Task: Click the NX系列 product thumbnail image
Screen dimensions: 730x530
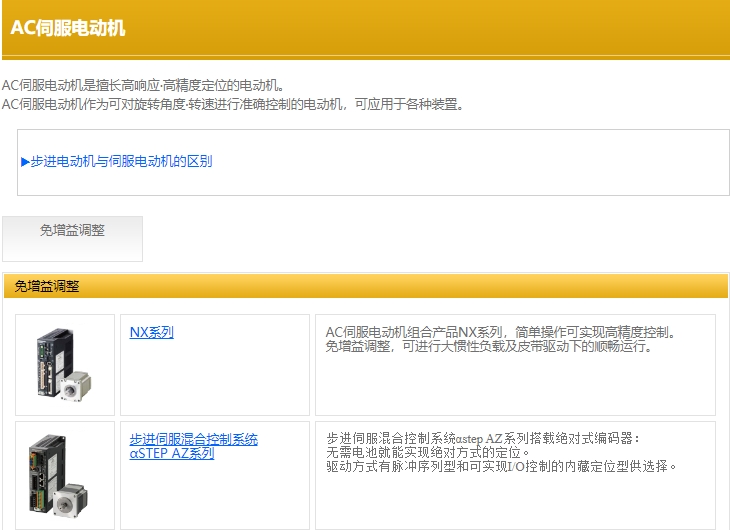Action: coord(64,365)
